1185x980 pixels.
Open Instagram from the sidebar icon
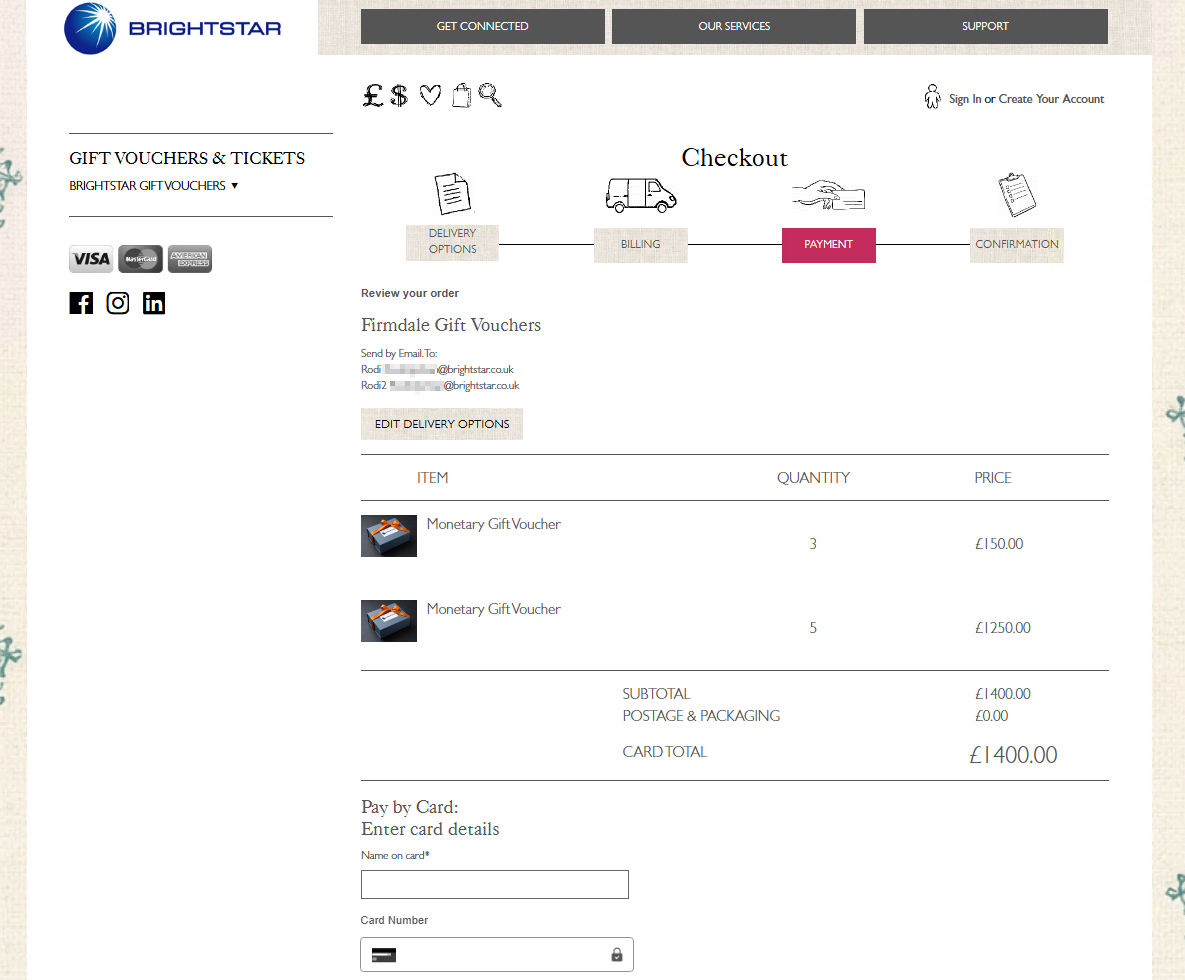[117, 303]
